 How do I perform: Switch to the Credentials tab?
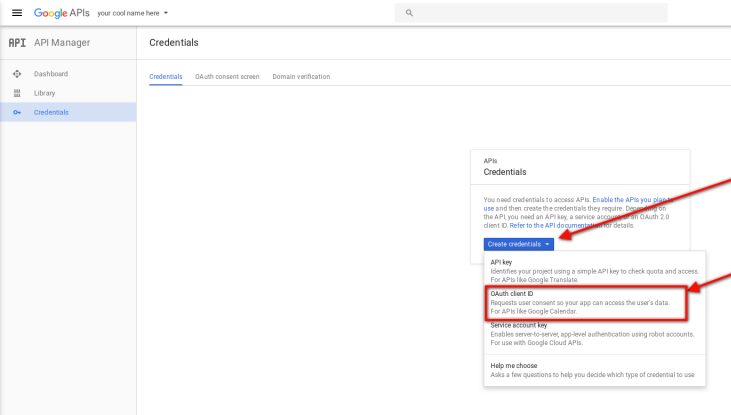coord(166,76)
